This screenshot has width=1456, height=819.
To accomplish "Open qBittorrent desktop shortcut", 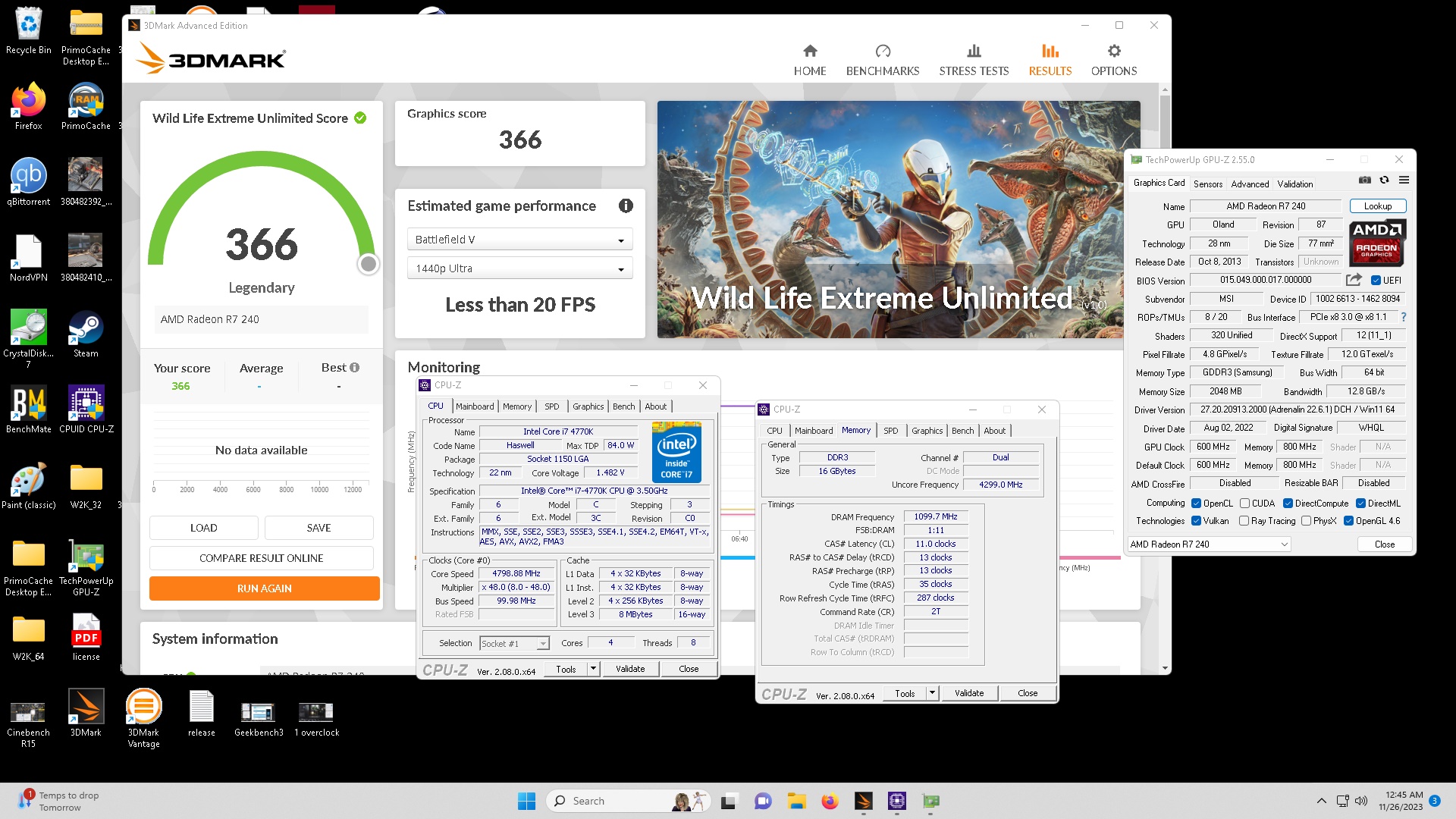I will pyautogui.click(x=28, y=182).
